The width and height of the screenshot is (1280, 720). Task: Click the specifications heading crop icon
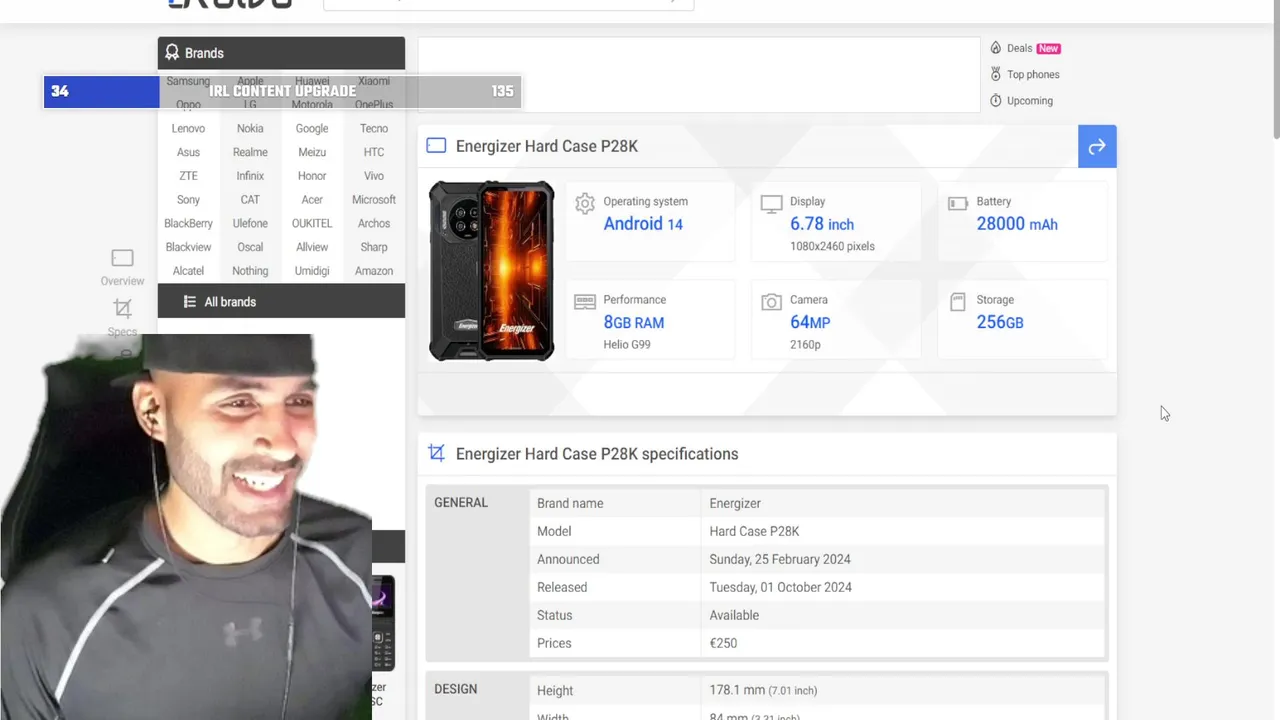tap(436, 453)
